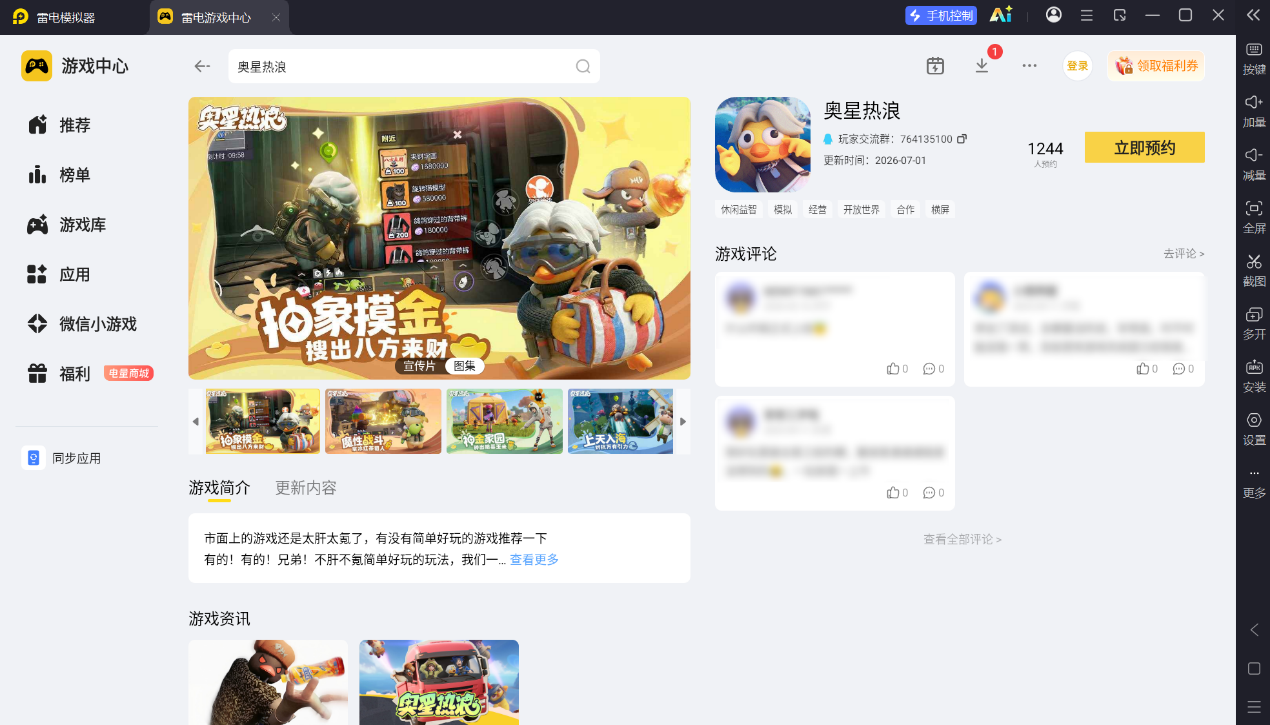Open the user account icon in title bar

(1054, 15)
